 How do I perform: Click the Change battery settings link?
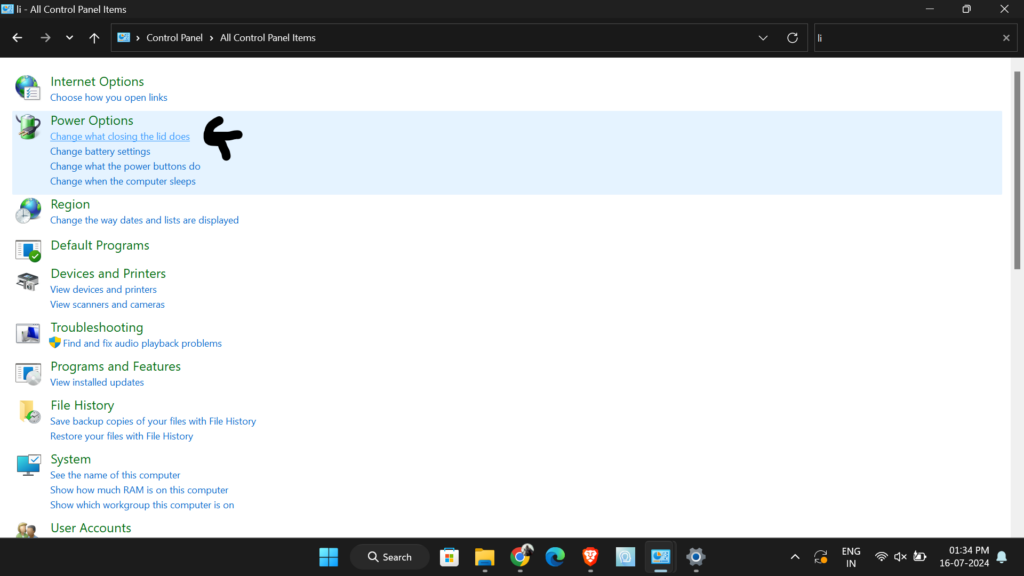(x=100, y=151)
